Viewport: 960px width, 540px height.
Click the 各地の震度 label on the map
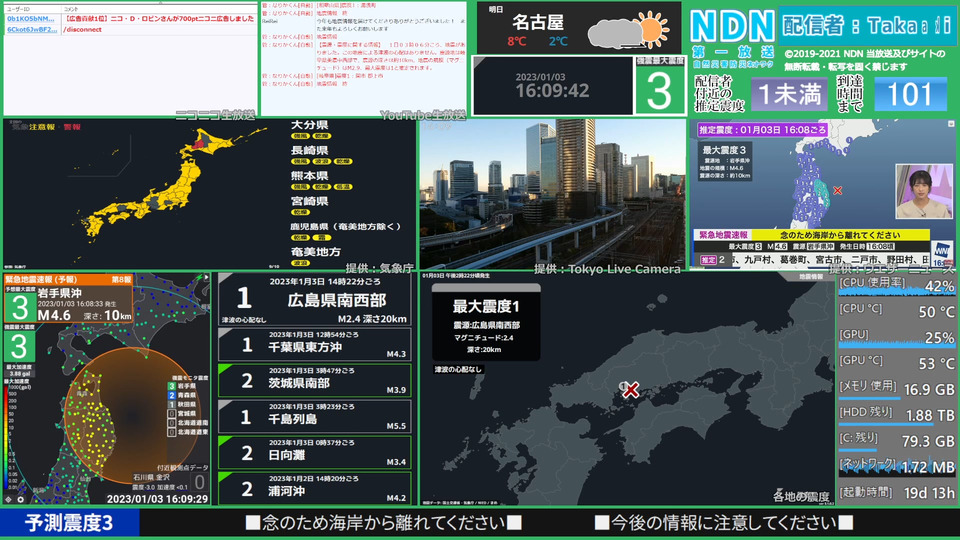[801, 496]
